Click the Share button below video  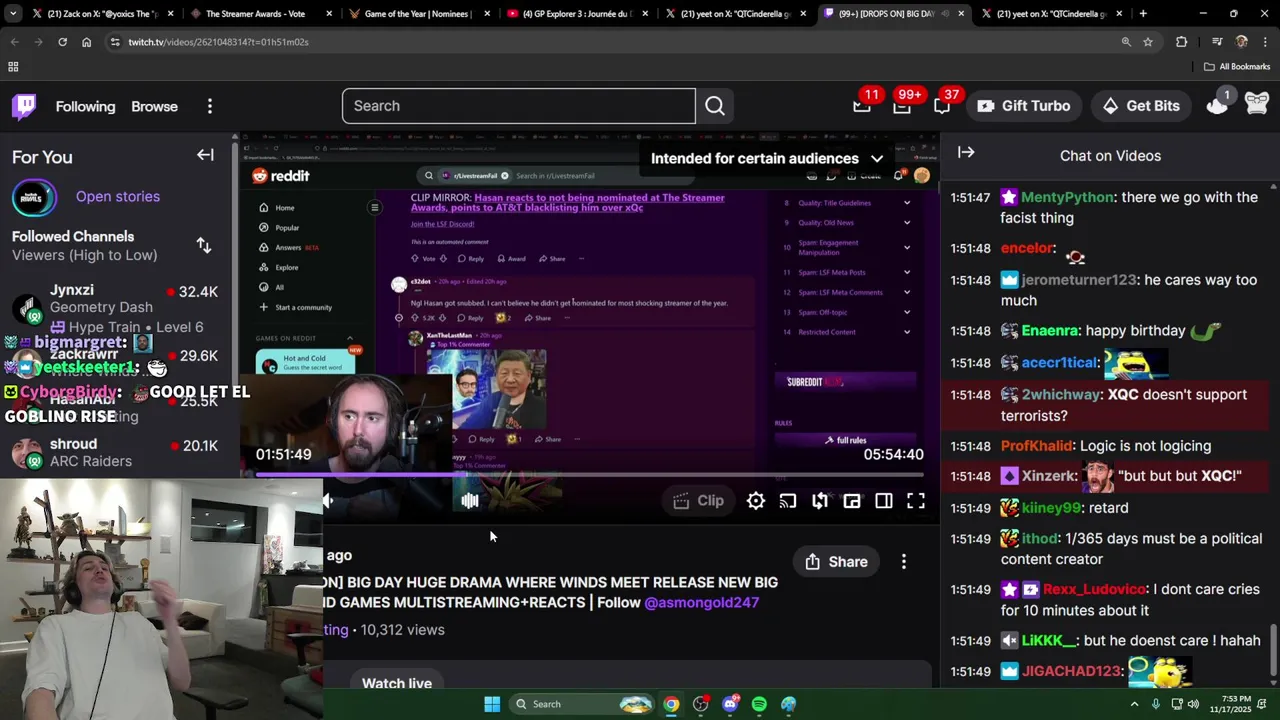[836, 562]
